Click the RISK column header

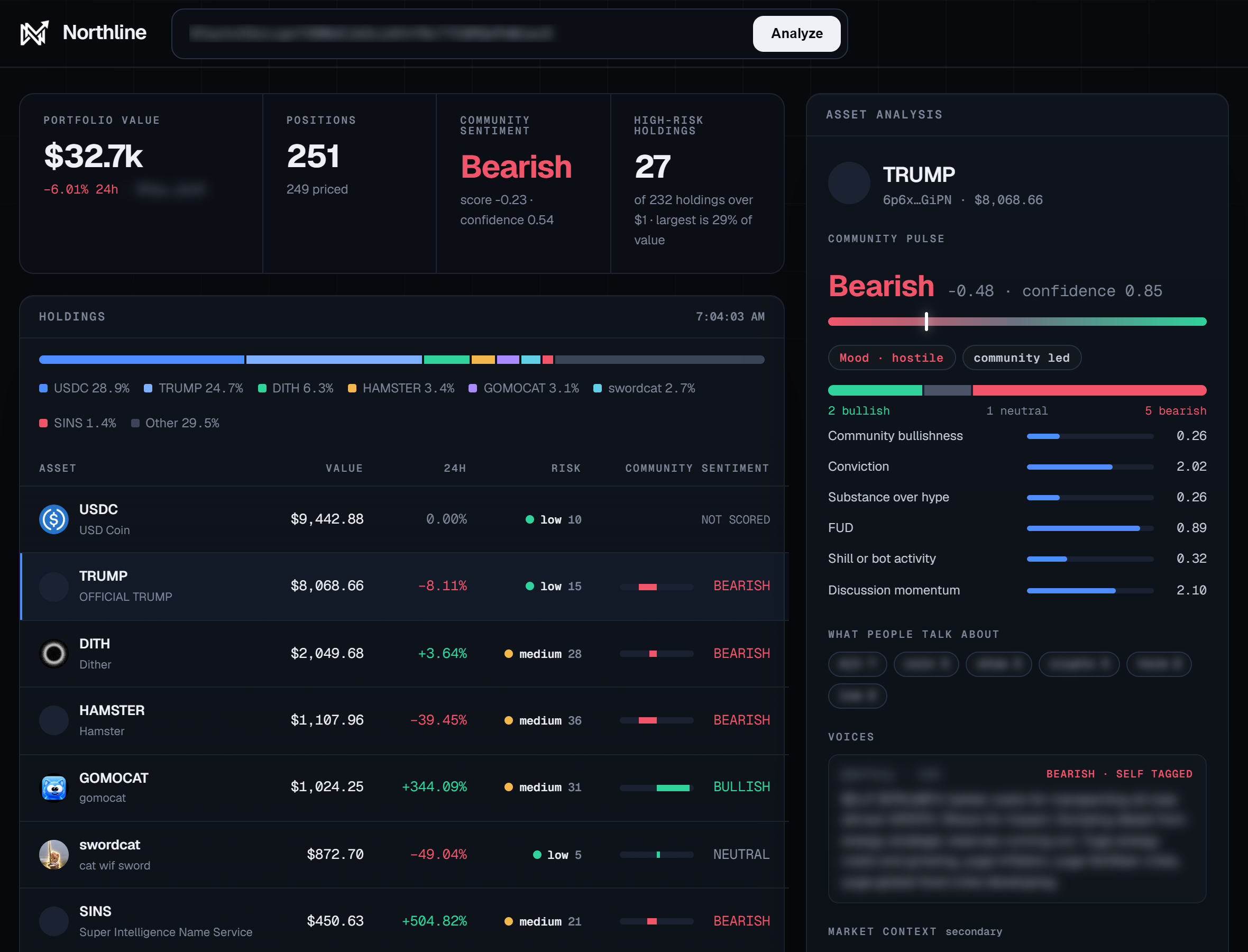pos(566,469)
